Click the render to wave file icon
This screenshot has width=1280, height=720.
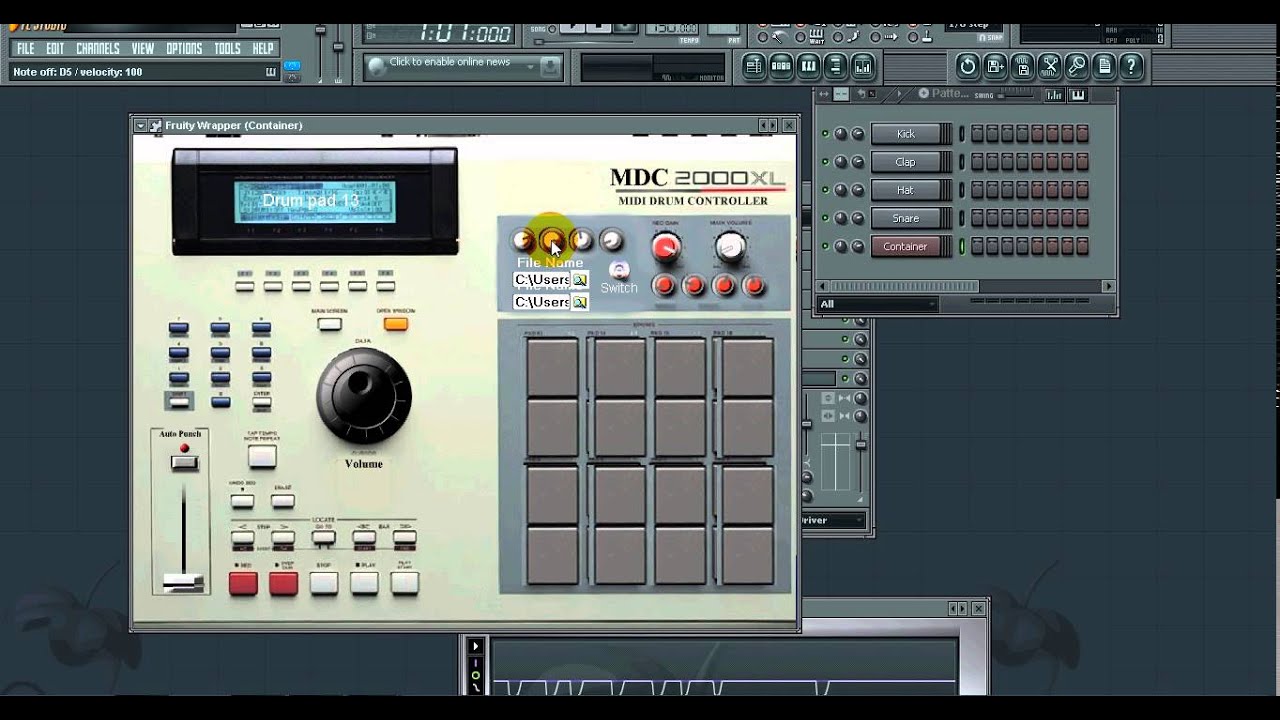(x=1022, y=67)
